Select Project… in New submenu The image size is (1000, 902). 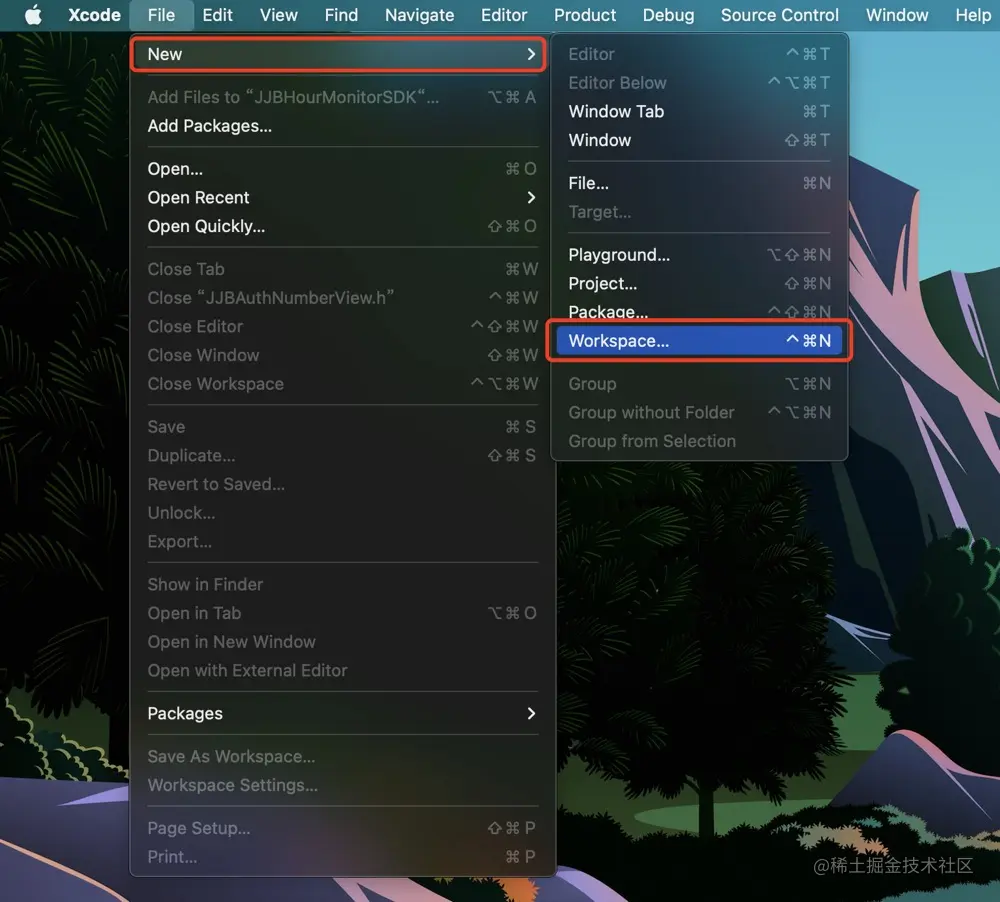(x=699, y=284)
